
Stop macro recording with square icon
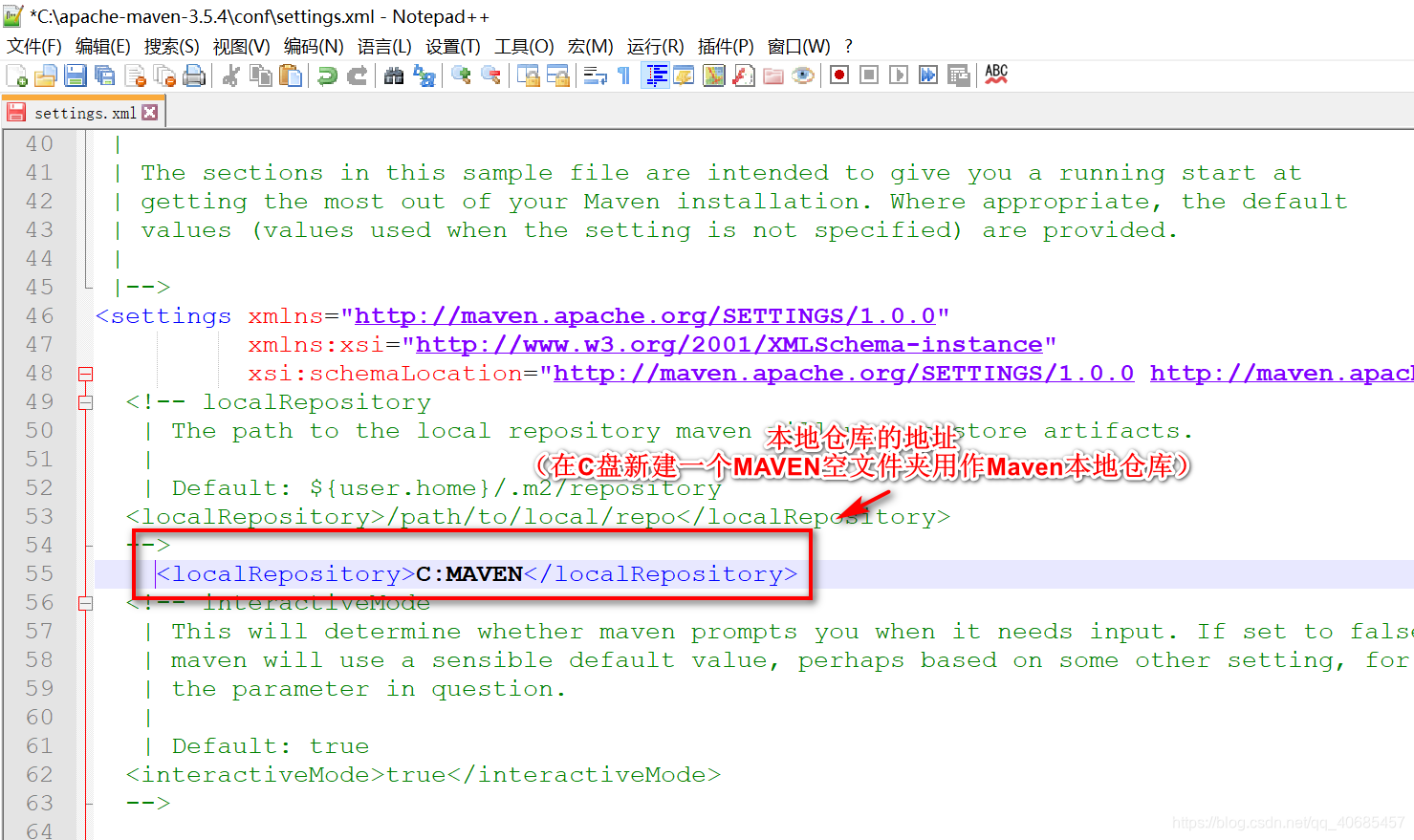[869, 75]
